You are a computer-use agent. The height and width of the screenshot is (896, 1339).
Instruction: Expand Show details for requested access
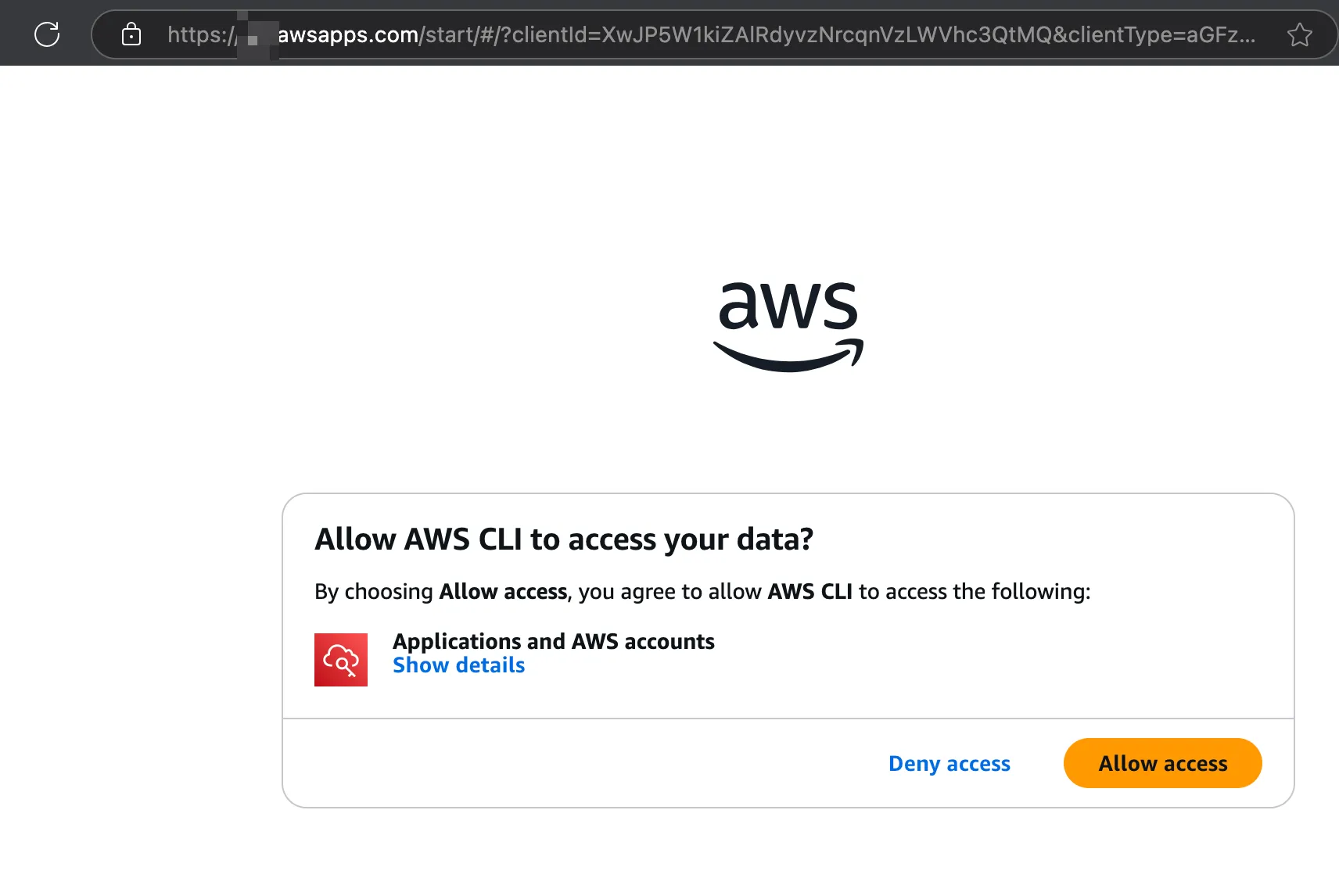pos(458,665)
